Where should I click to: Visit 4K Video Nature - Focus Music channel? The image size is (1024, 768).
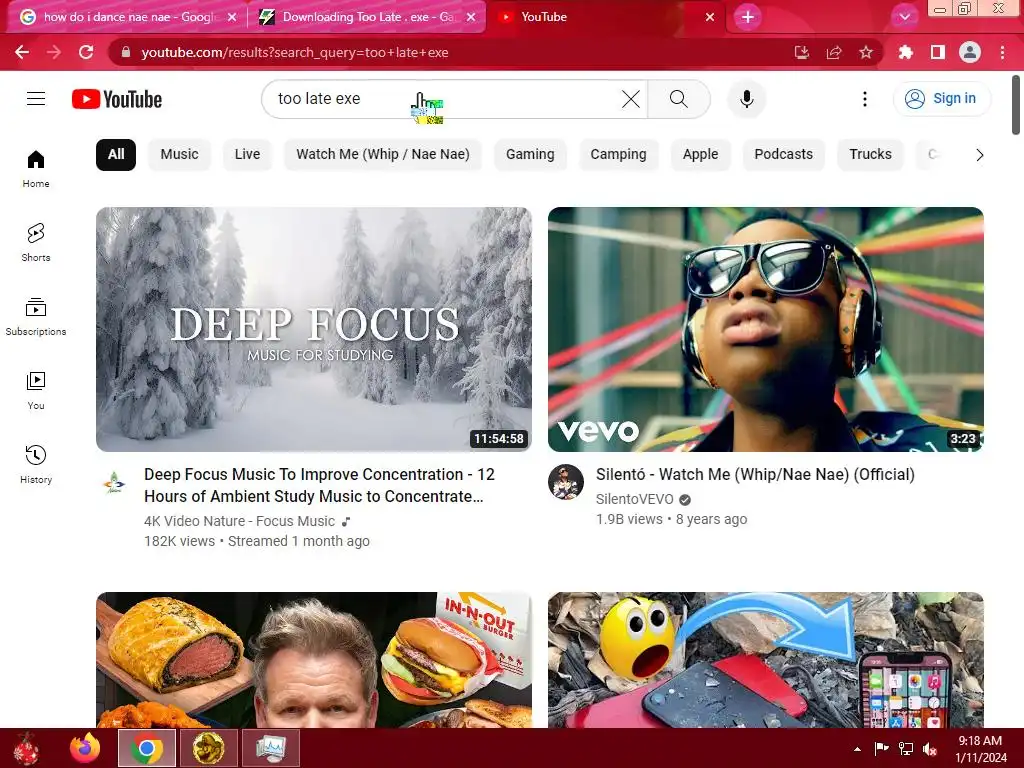240,521
